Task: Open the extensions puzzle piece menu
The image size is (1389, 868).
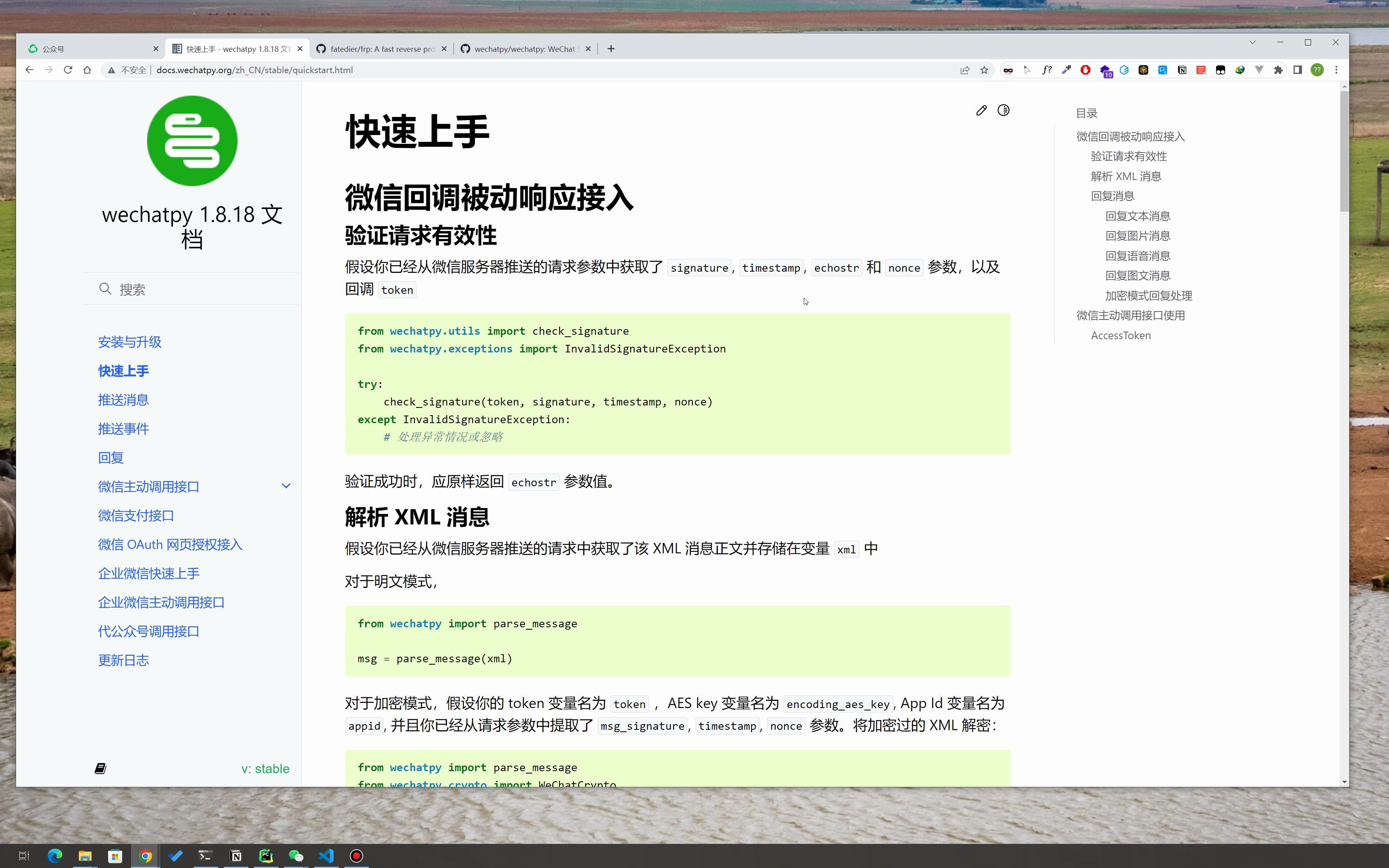Action: tap(1278, 70)
